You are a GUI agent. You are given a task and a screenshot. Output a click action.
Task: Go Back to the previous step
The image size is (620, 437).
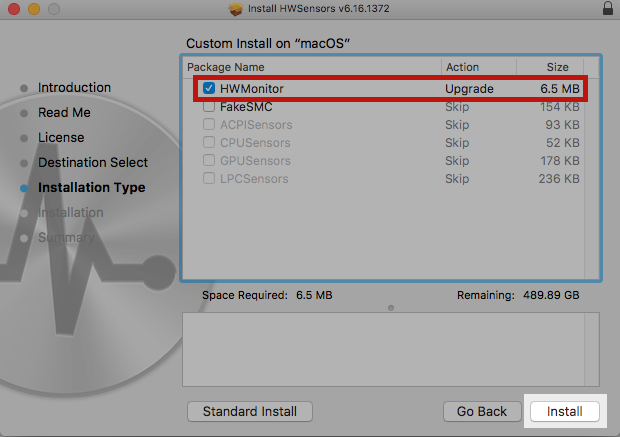[x=482, y=411]
